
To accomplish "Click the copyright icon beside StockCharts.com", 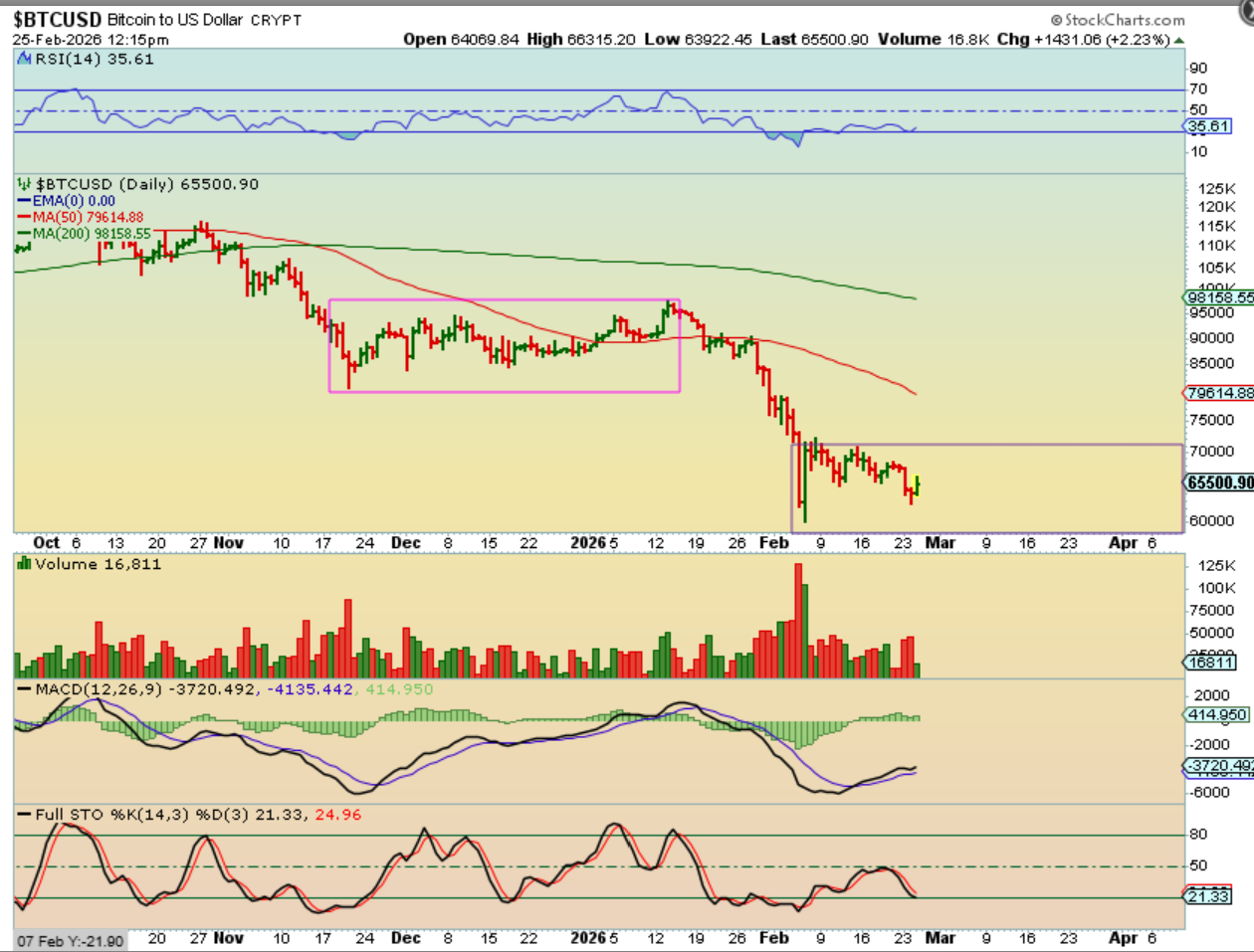I will click(1056, 20).
